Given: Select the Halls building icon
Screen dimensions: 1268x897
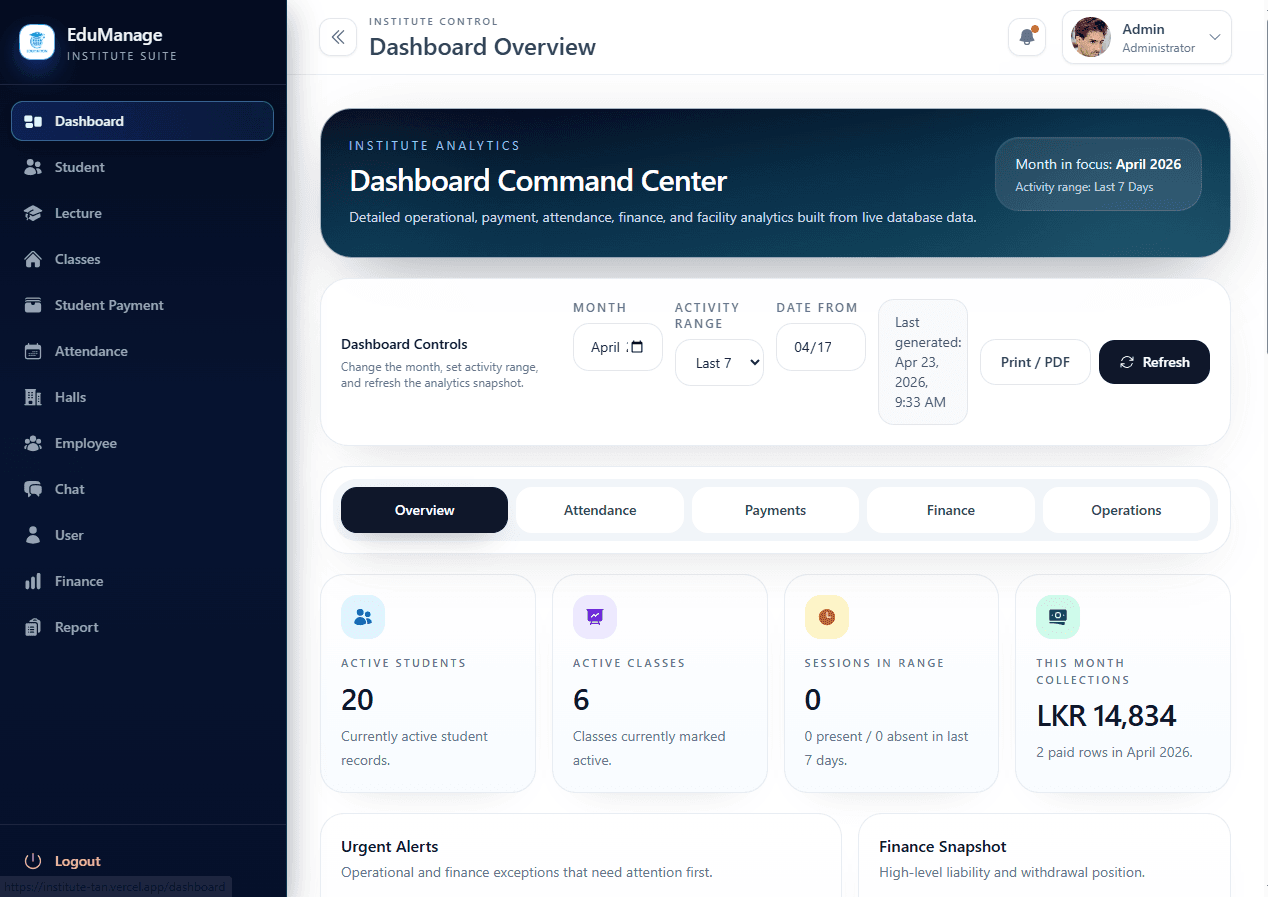Looking at the screenshot, I should click(x=33, y=397).
